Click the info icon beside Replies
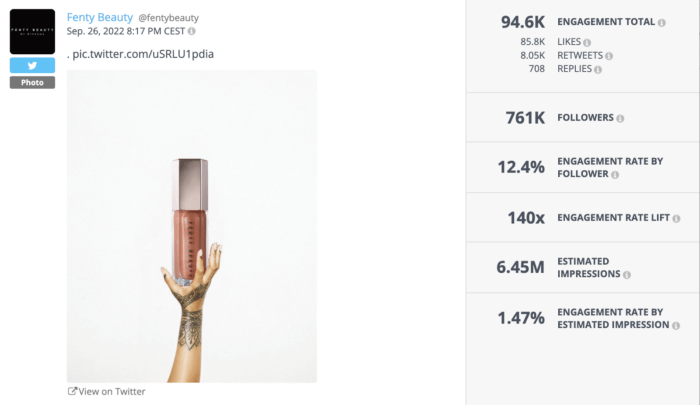The height and width of the screenshot is (405, 700). coord(598,70)
